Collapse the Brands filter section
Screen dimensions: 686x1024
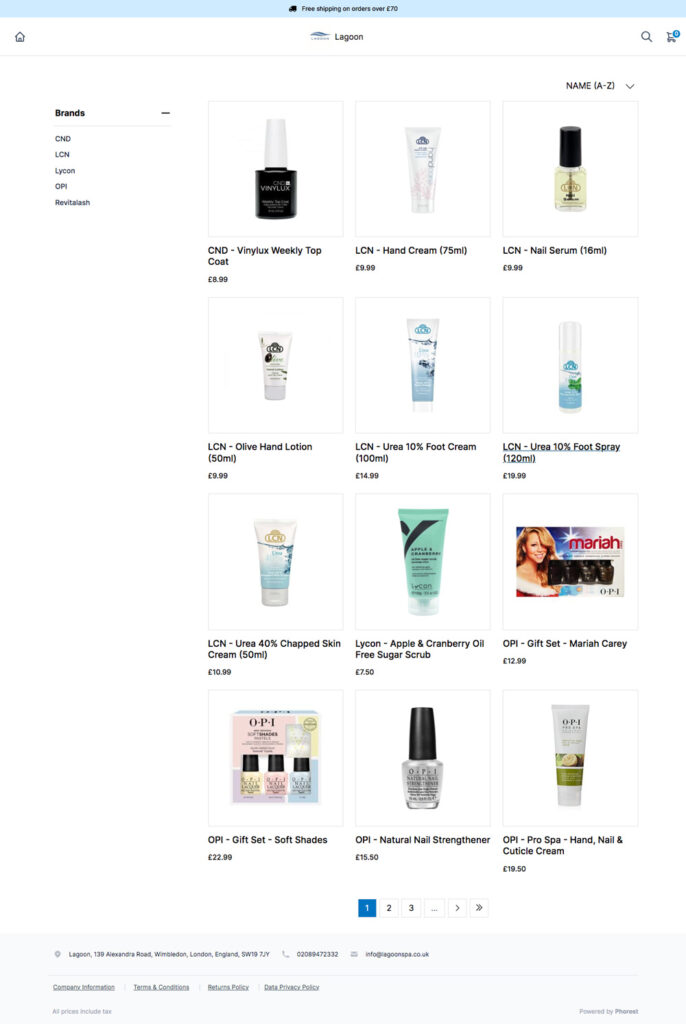[165, 113]
